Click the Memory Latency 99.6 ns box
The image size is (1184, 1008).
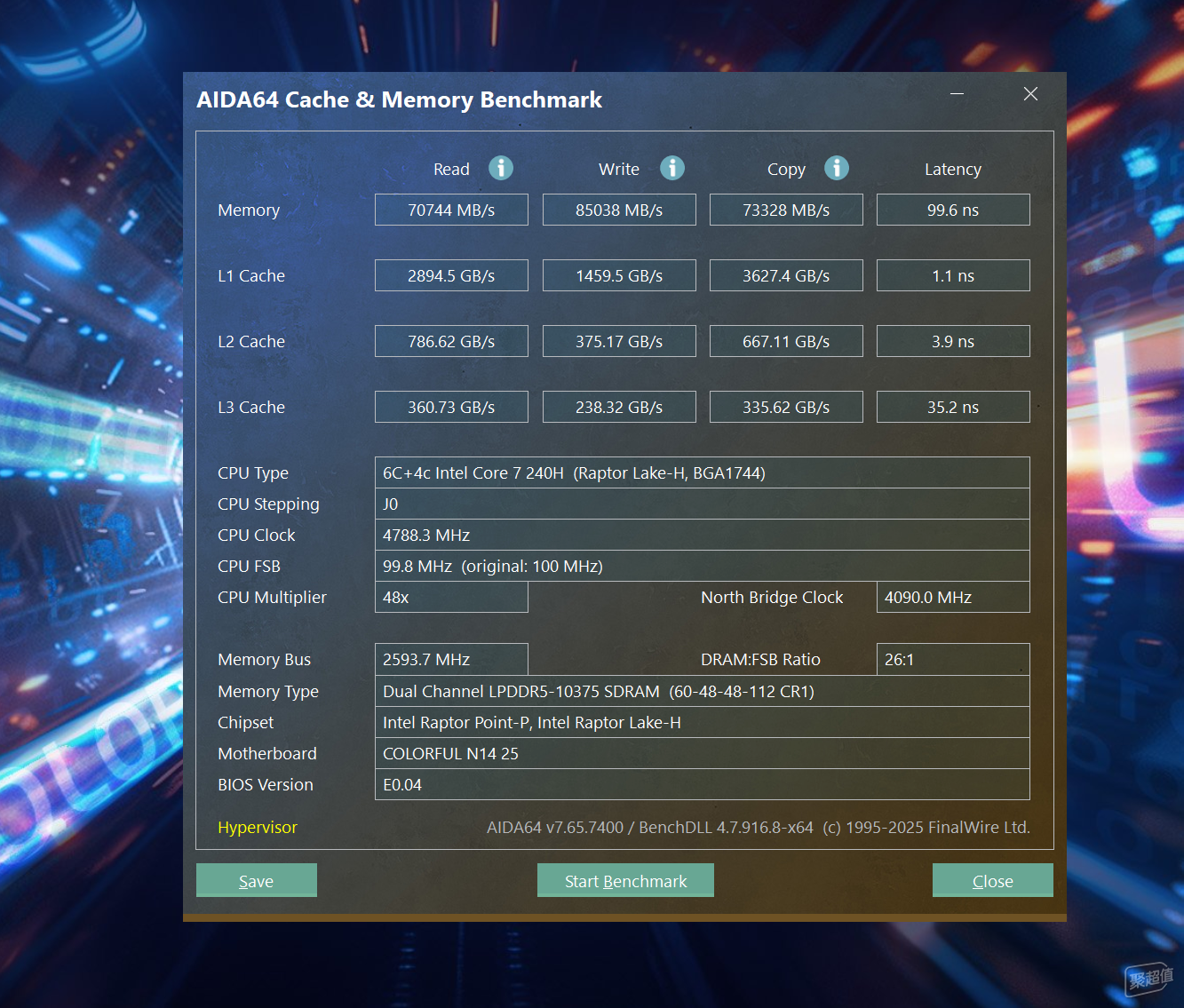pyautogui.click(x=953, y=210)
